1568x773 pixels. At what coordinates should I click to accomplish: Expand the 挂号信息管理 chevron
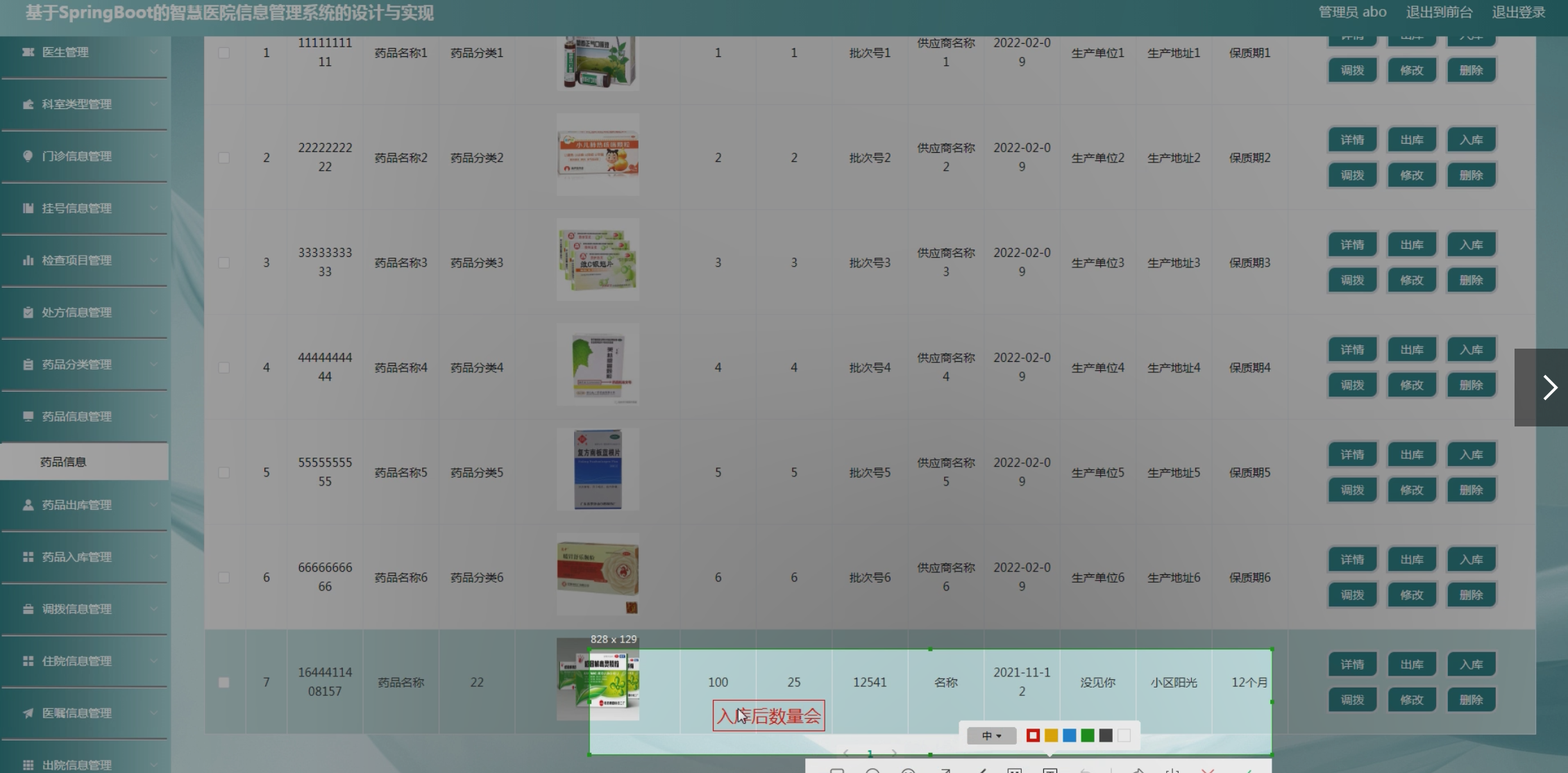tap(154, 208)
